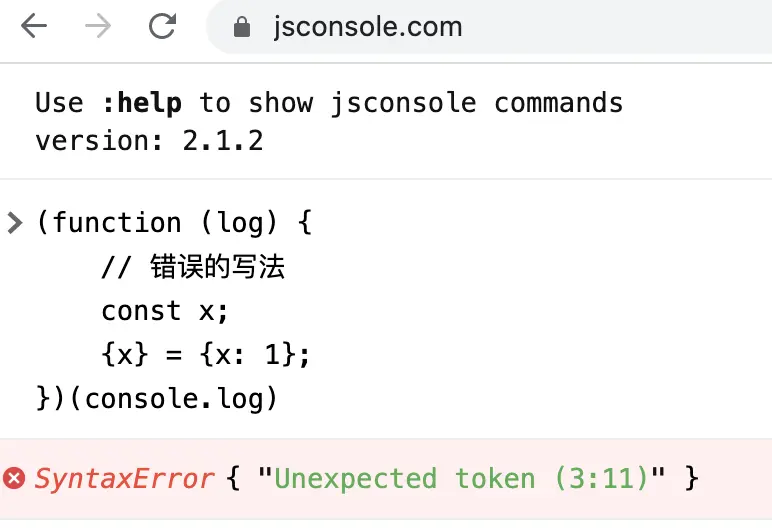
Task: Click the Chinese comment line
Action: 193,267
